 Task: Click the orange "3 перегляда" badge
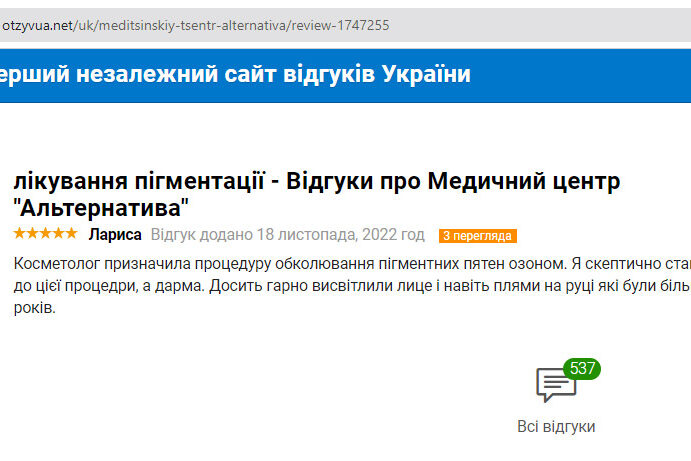pyautogui.click(x=477, y=236)
